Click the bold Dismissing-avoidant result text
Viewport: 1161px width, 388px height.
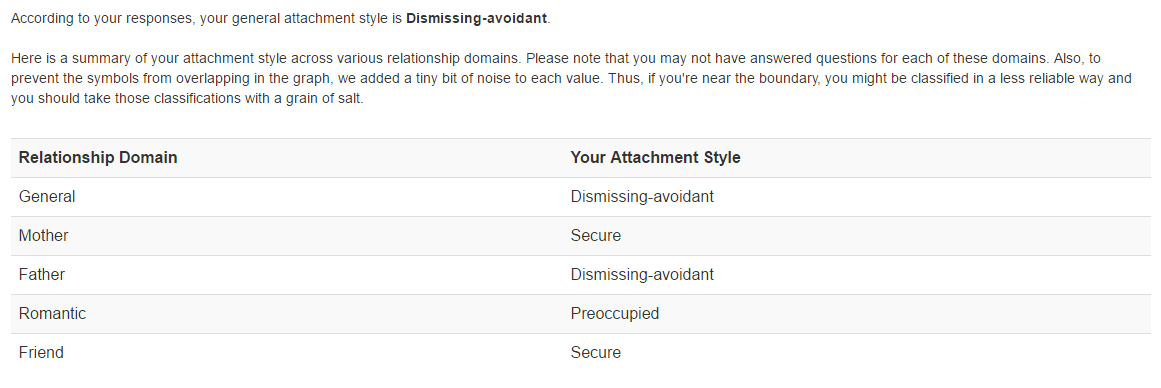476,19
